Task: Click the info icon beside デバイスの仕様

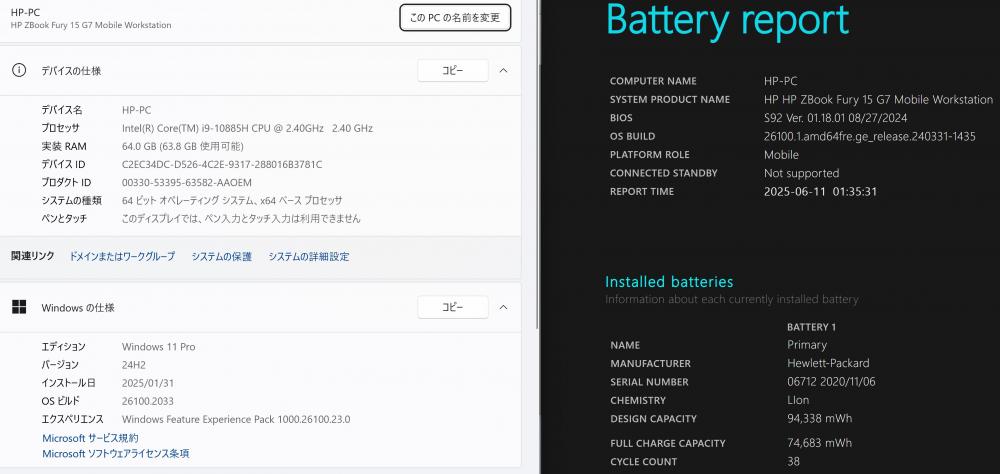Action: (19, 71)
